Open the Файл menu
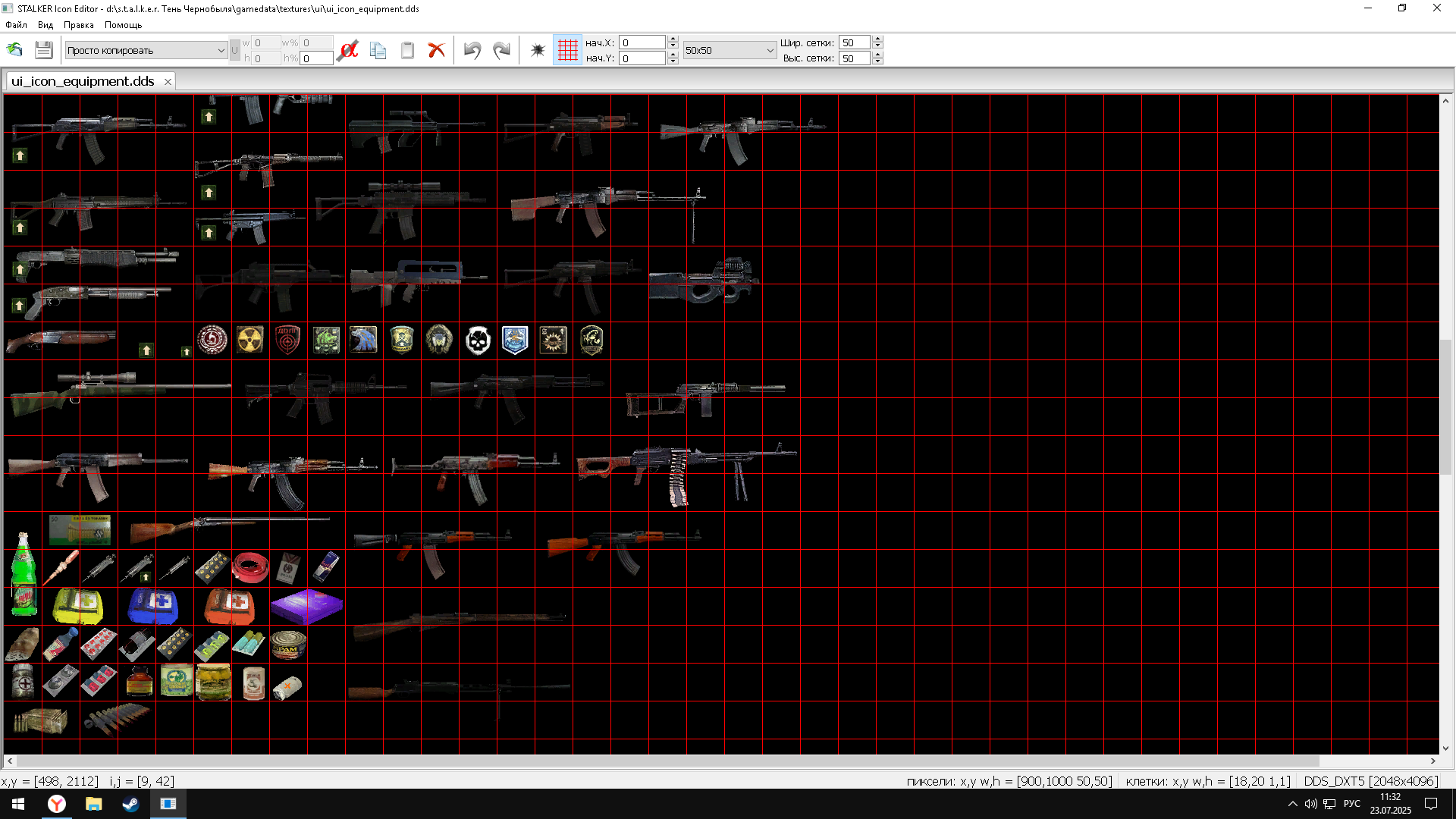Image resolution: width=1456 pixels, height=819 pixels. tap(16, 25)
